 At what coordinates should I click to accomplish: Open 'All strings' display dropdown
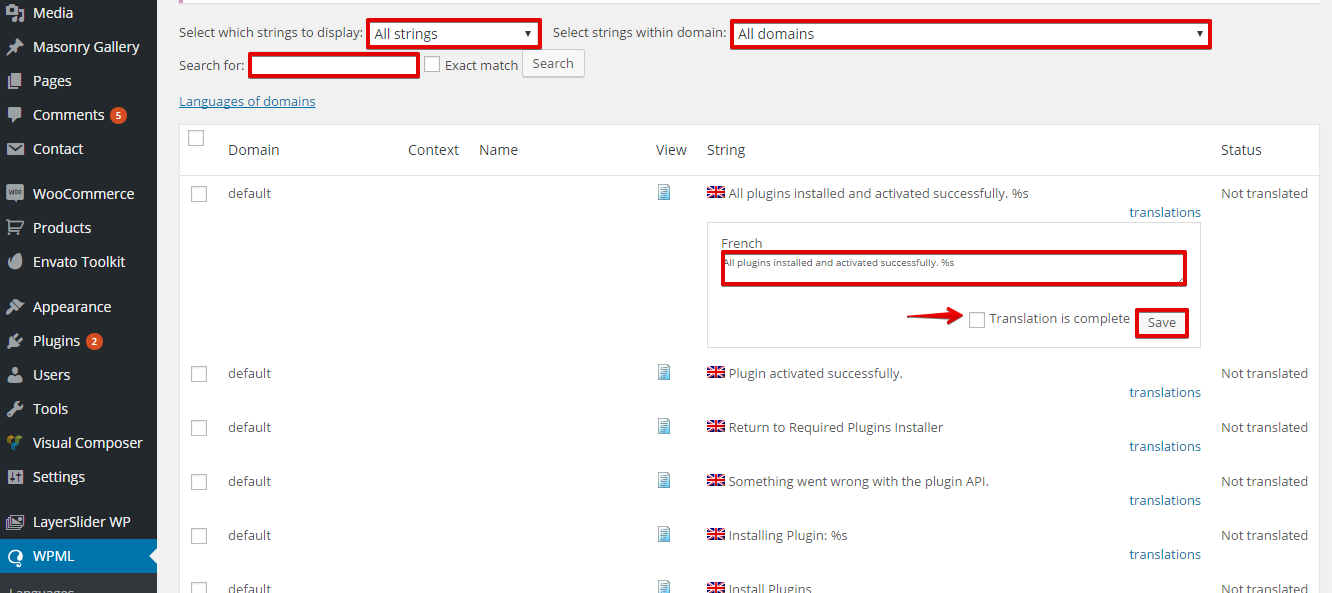tap(453, 33)
